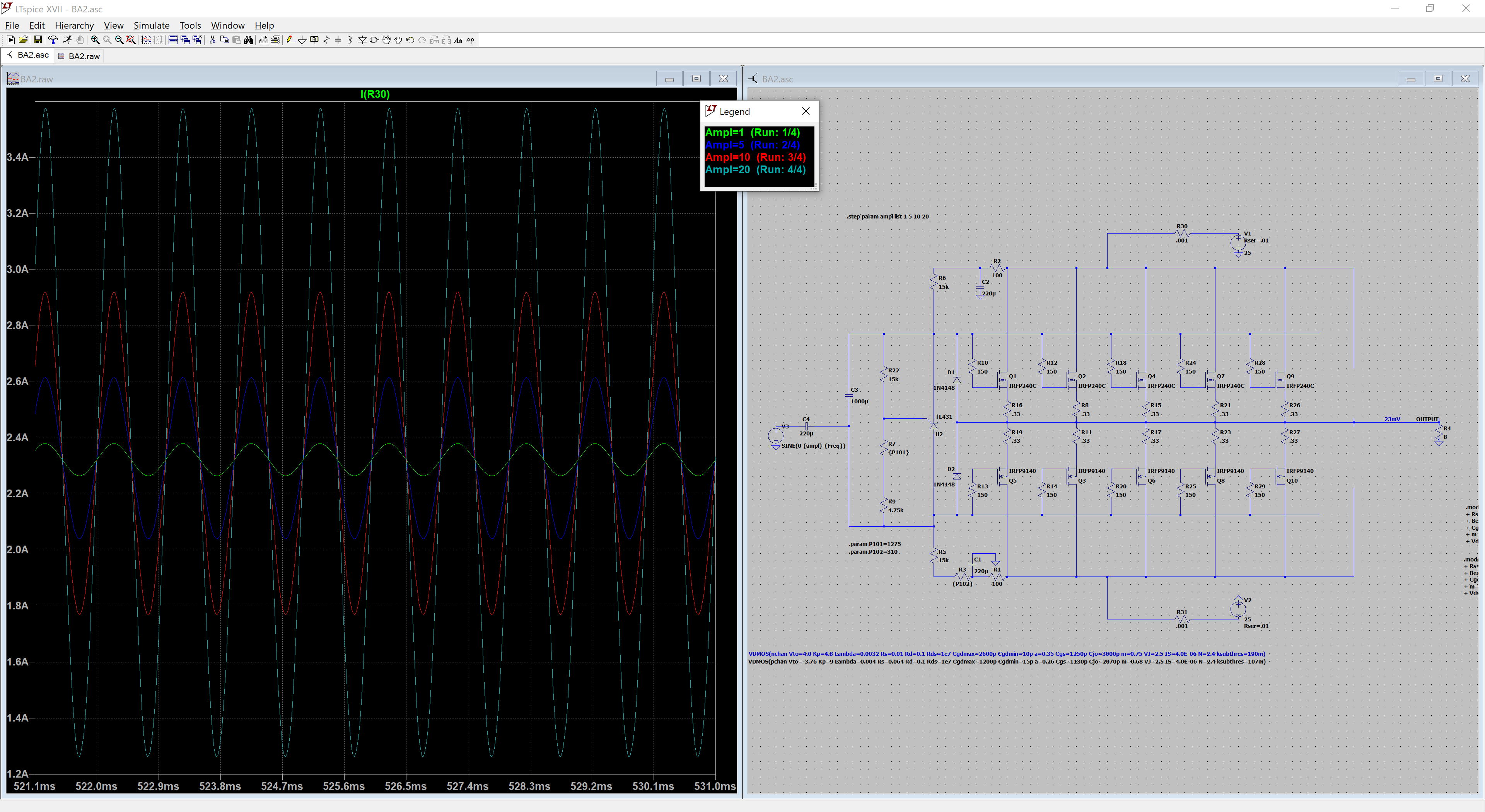The image size is (1485, 812).
Task: Click the 2.4A label on vertical axis
Action: [17, 437]
